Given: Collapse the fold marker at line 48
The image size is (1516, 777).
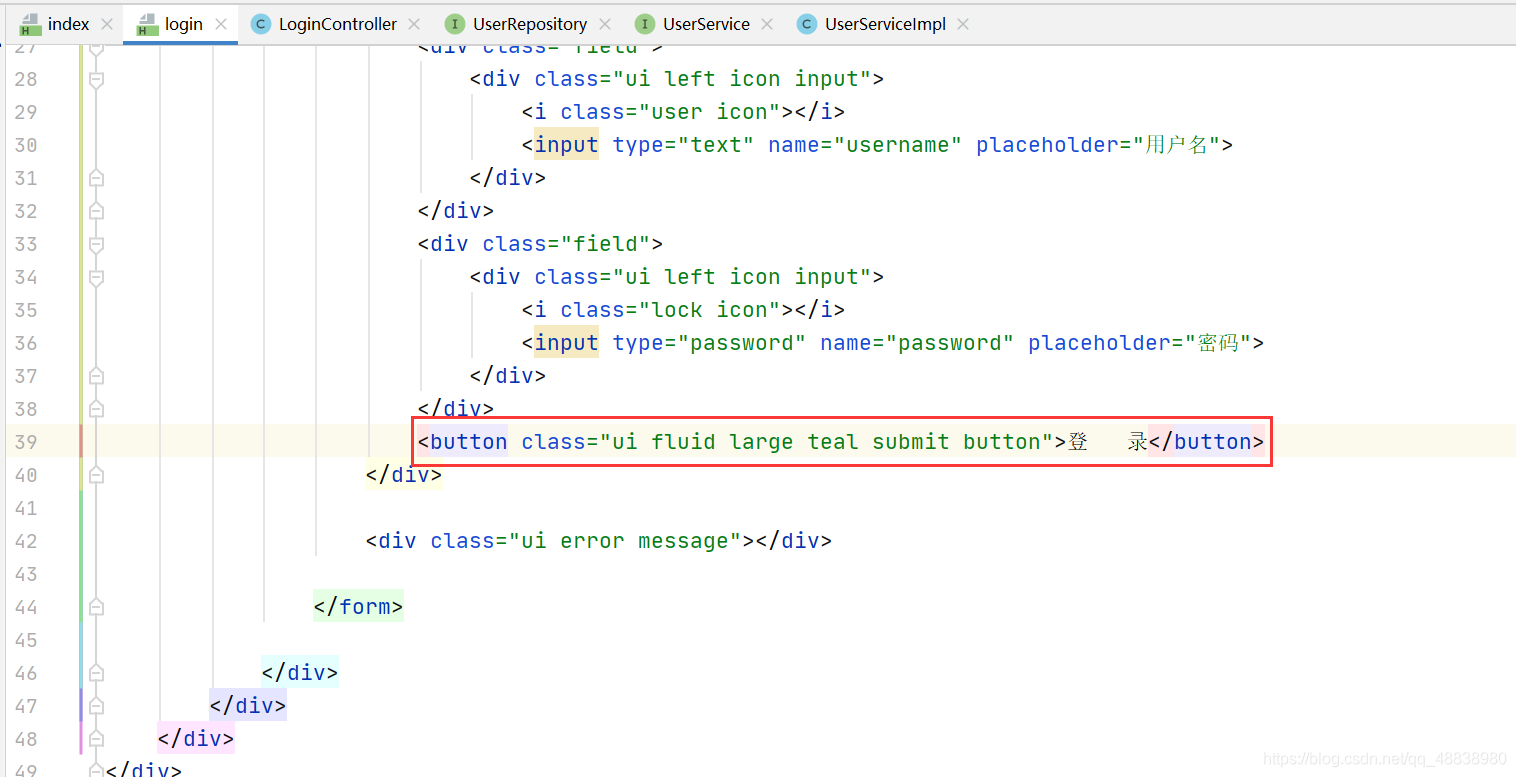Looking at the screenshot, I should 96,739.
